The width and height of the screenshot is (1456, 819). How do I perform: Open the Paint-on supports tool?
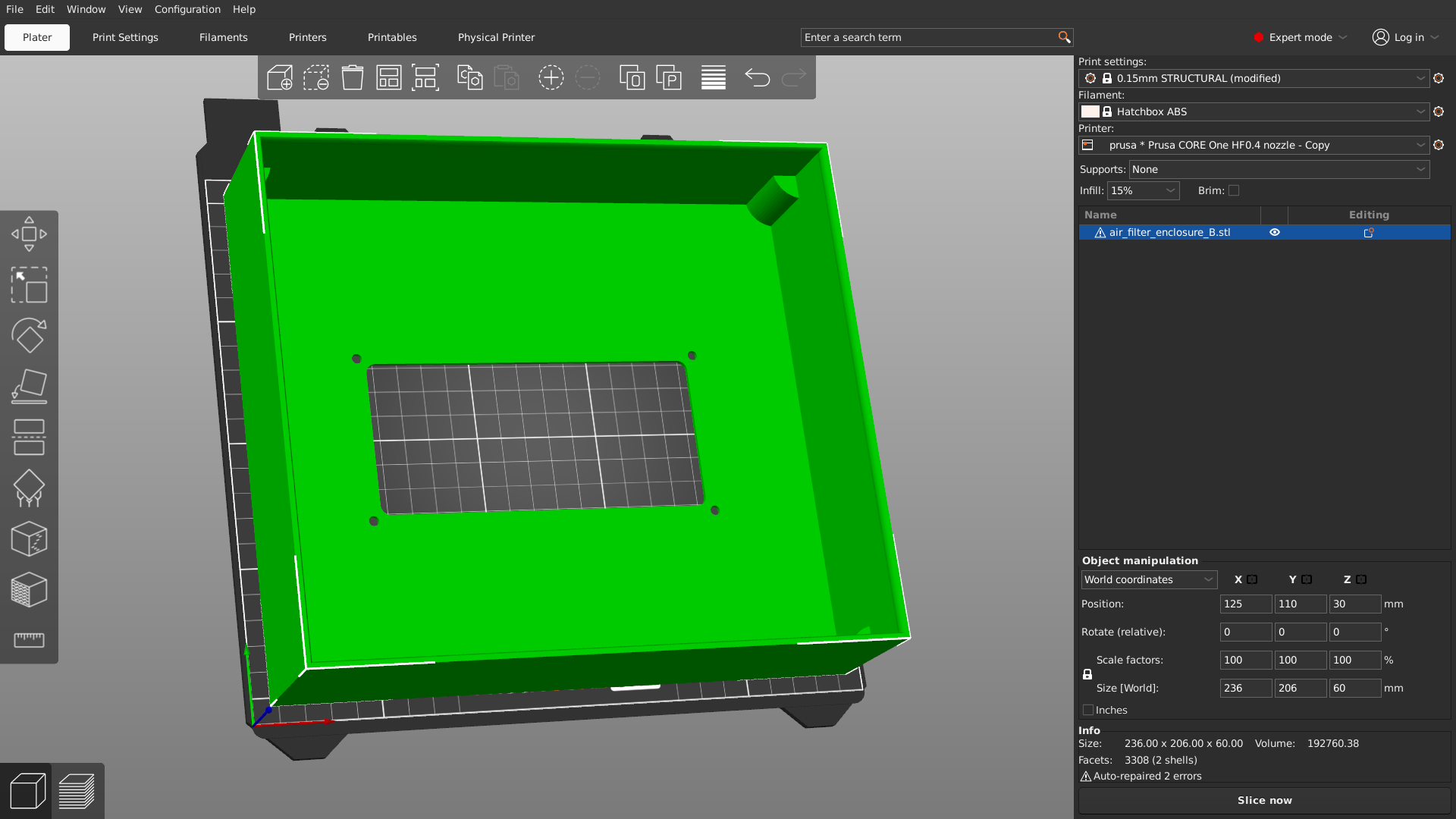pos(29,488)
